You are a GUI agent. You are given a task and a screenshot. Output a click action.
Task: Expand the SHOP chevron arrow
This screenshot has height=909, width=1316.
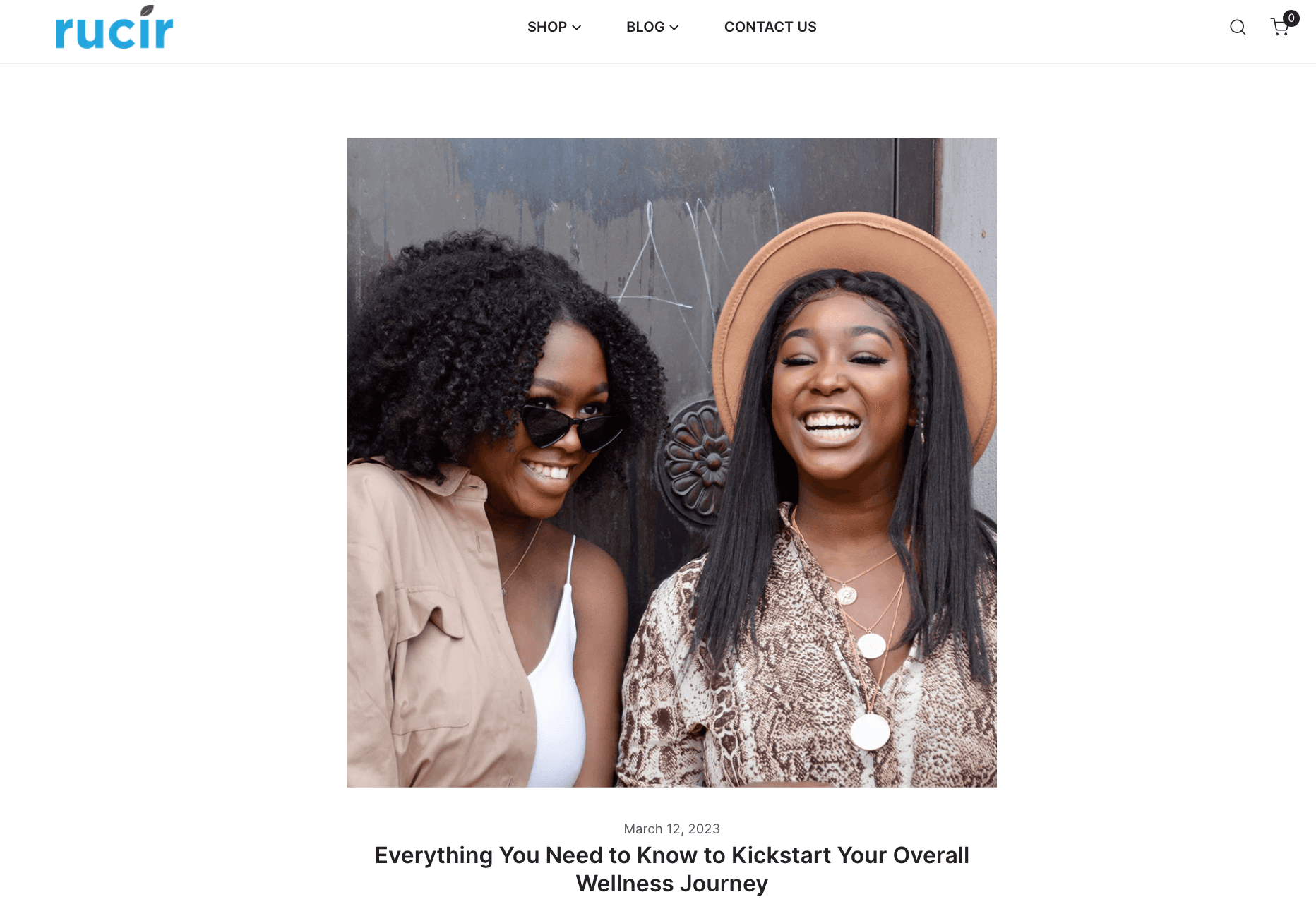pos(577,28)
